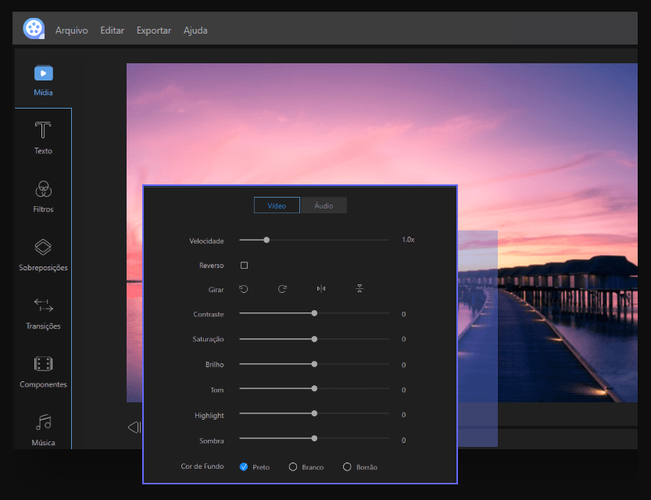Open the Componentes sidebar panel
This screenshot has width=651, height=500.
43,372
